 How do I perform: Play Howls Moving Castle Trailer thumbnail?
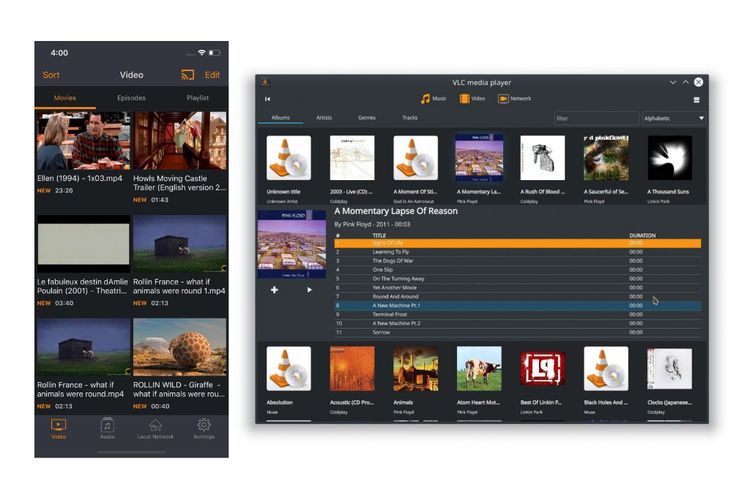pyautogui.click(x=180, y=141)
